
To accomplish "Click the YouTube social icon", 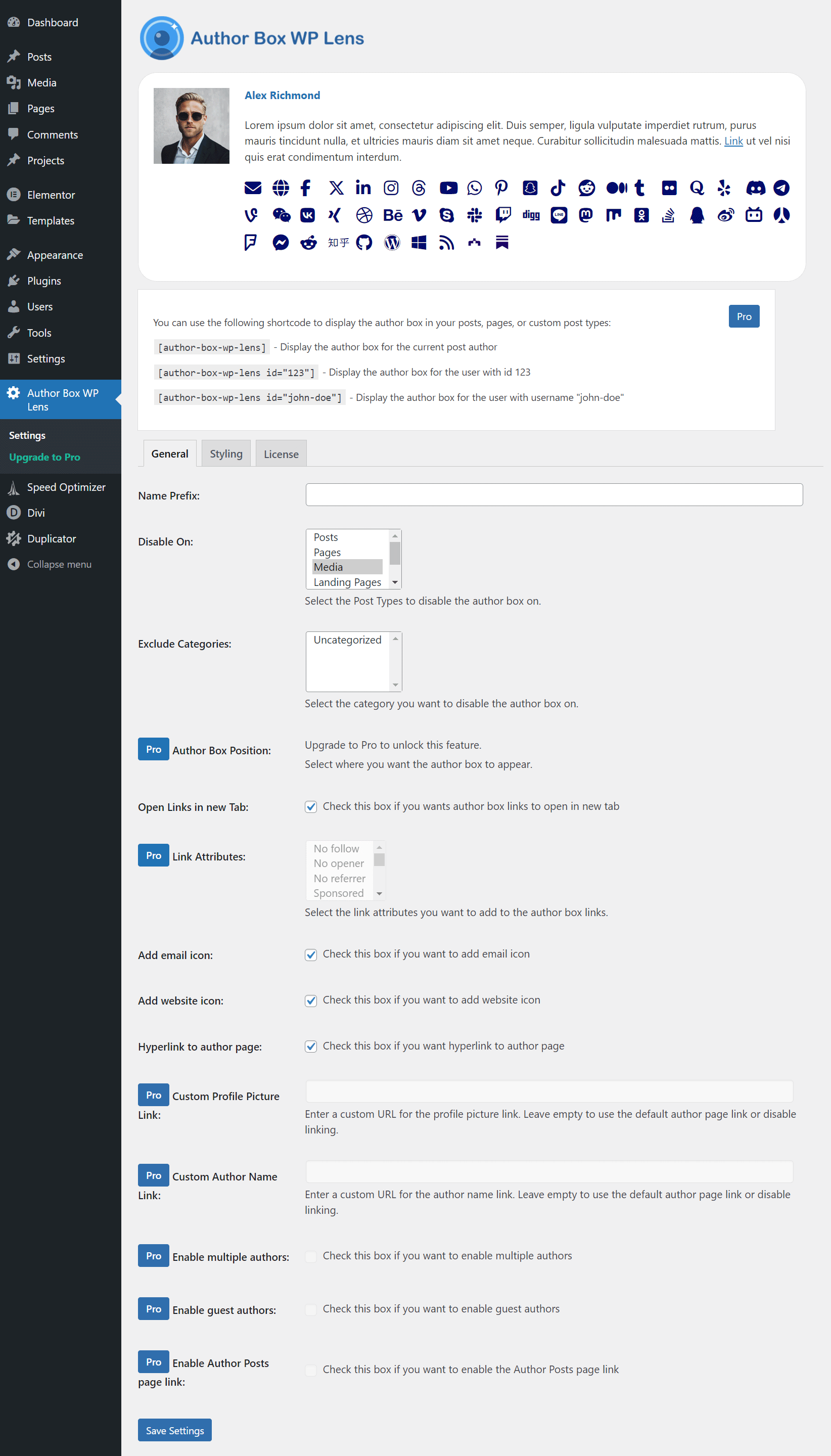I will pos(448,188).
